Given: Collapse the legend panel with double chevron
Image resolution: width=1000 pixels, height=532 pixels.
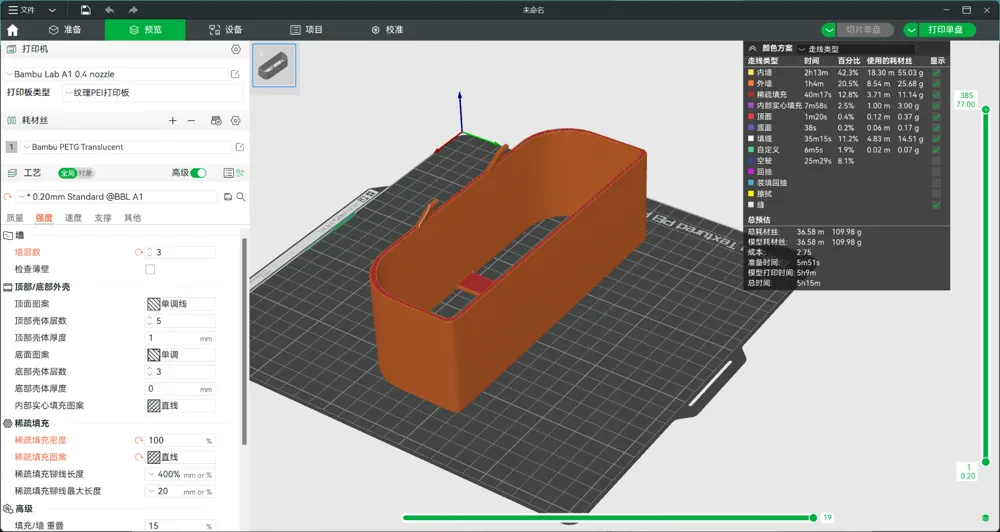Looking at the screenshot, I should point(753,48).
